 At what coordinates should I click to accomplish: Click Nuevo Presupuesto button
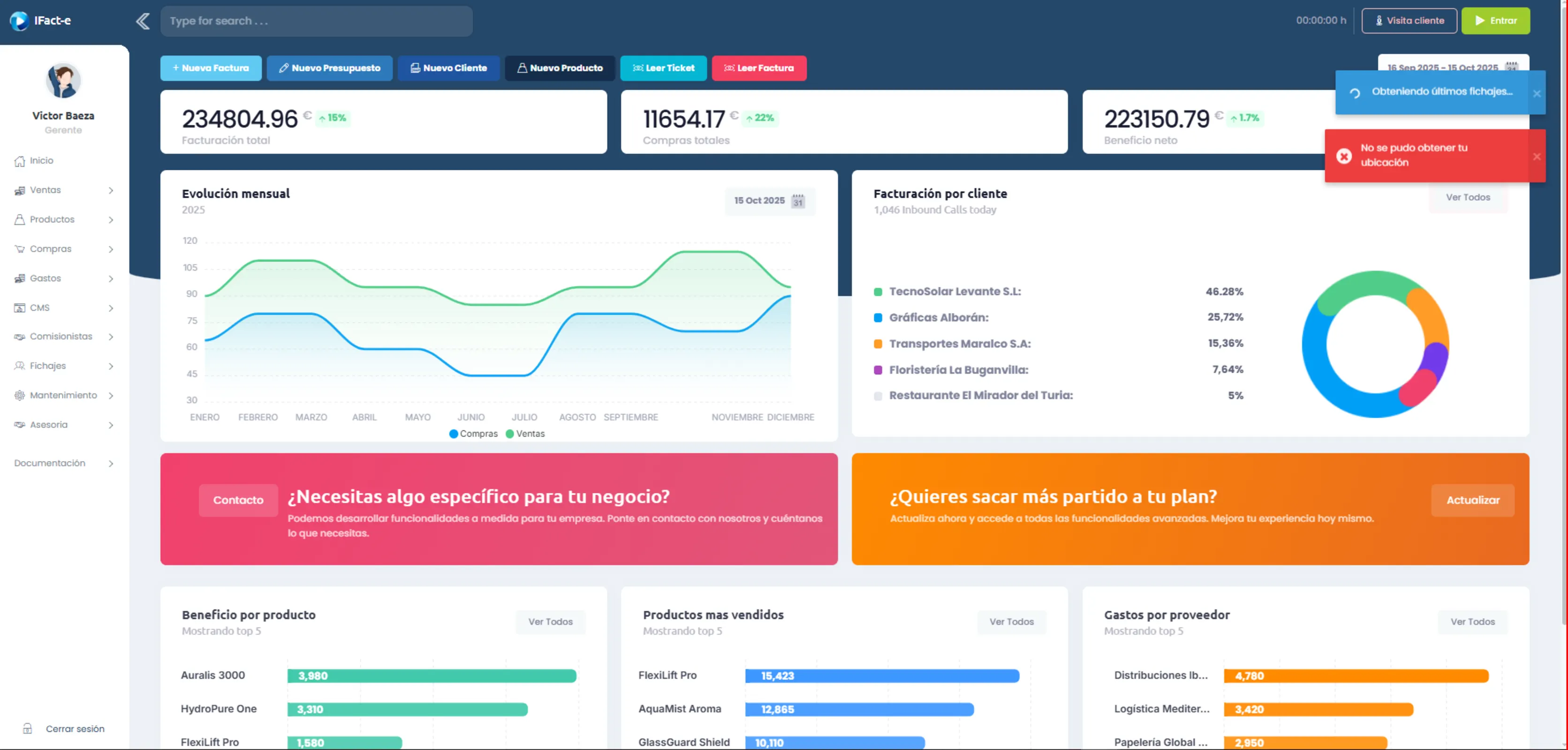point(329,68)
